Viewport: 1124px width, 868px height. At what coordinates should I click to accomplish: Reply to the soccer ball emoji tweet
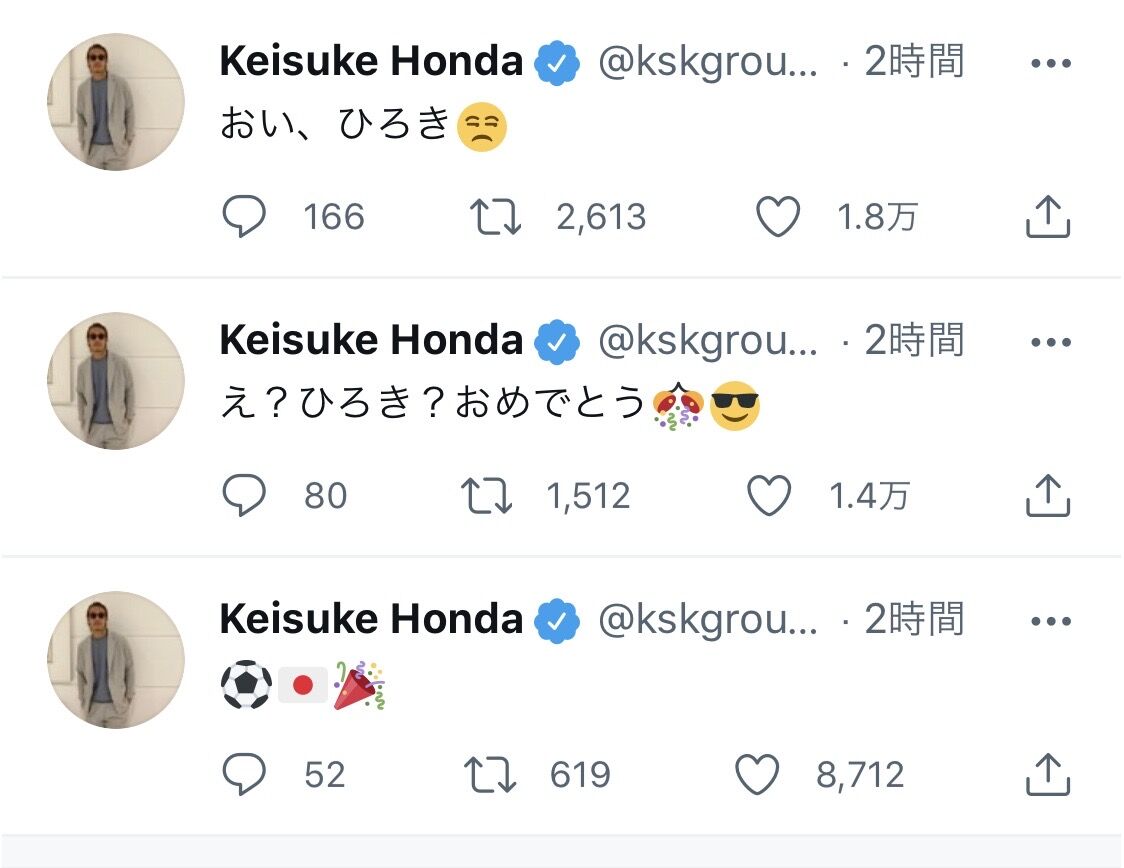tap(244, 773)
